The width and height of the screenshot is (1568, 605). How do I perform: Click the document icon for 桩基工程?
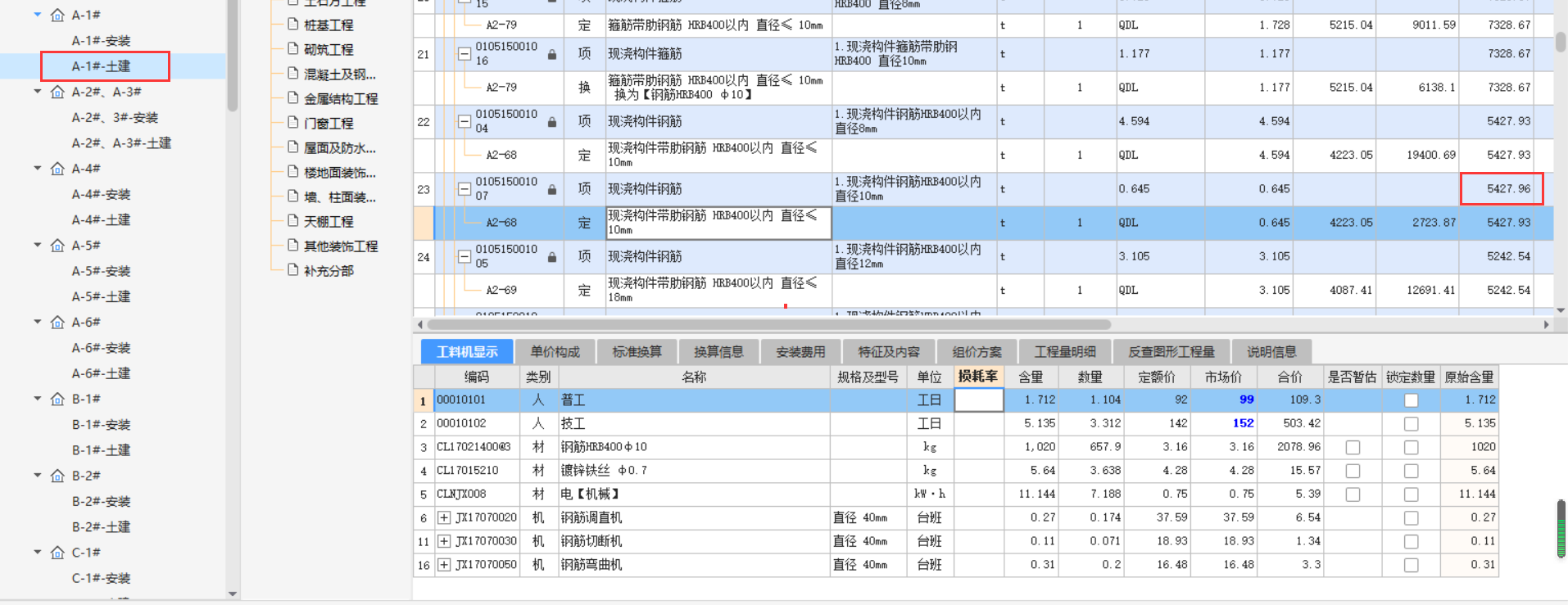click(293, 25)
